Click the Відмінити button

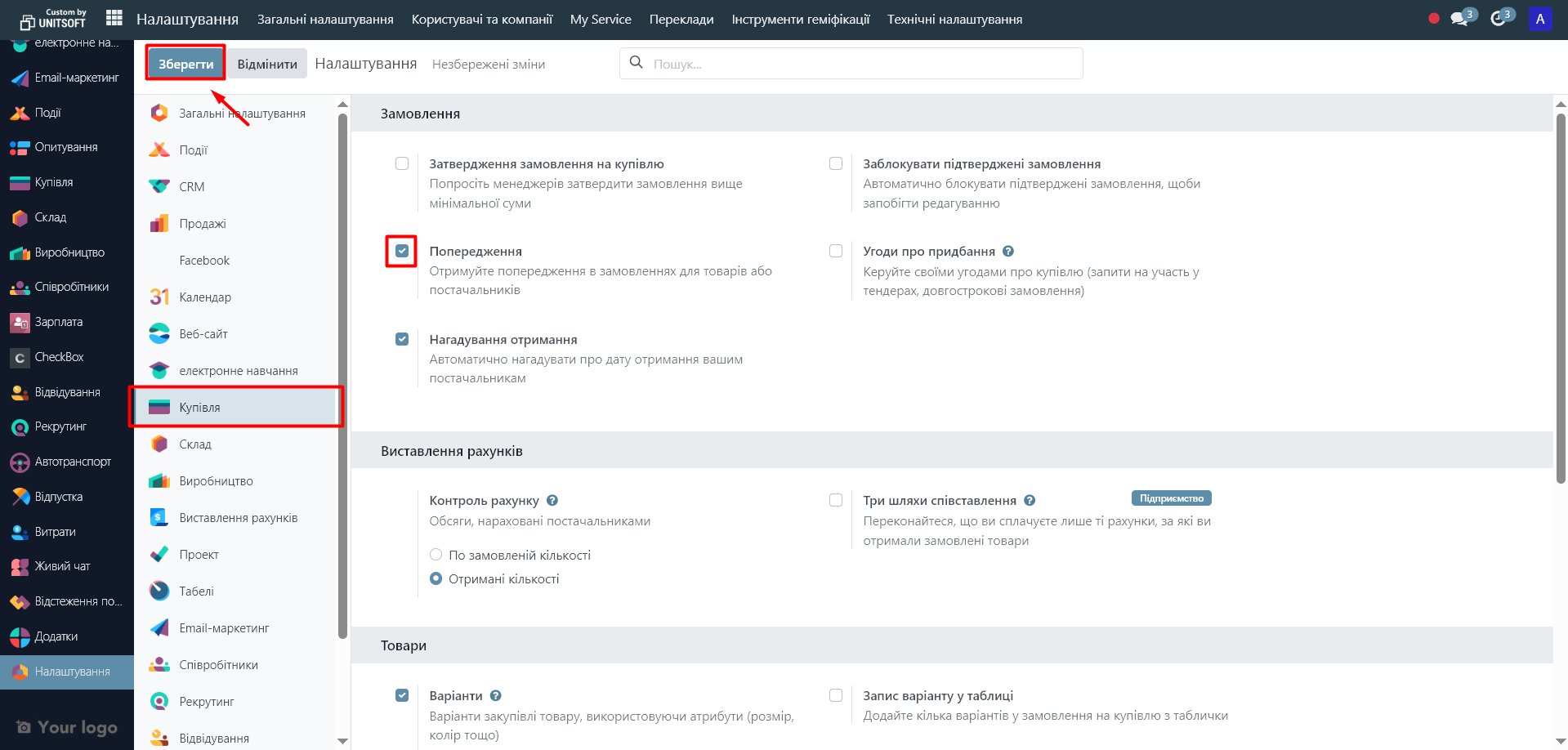click(x=267, y=64)
